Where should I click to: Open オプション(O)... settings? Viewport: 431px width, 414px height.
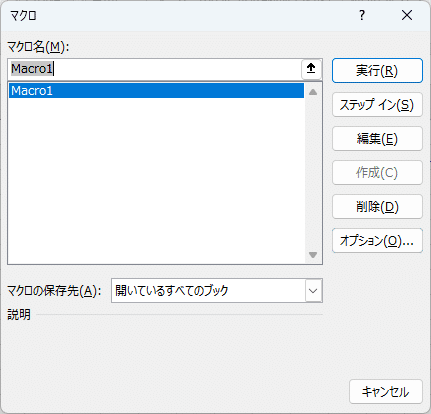[x=377, y=241]
